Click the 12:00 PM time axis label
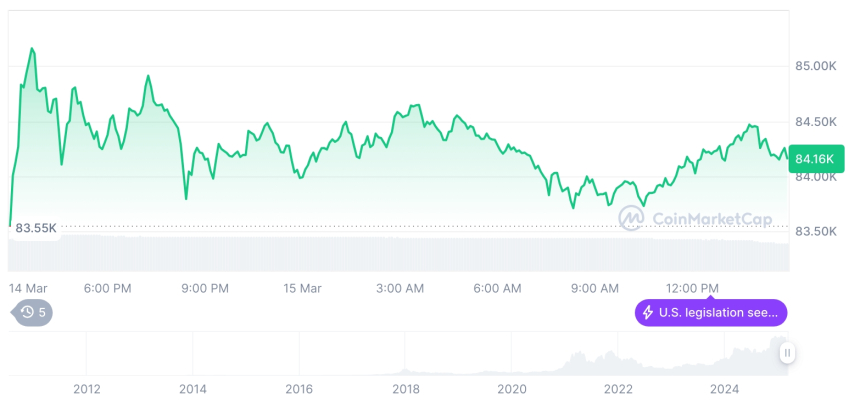The width and height of the screenshot is (860, 401). (692, 289)
